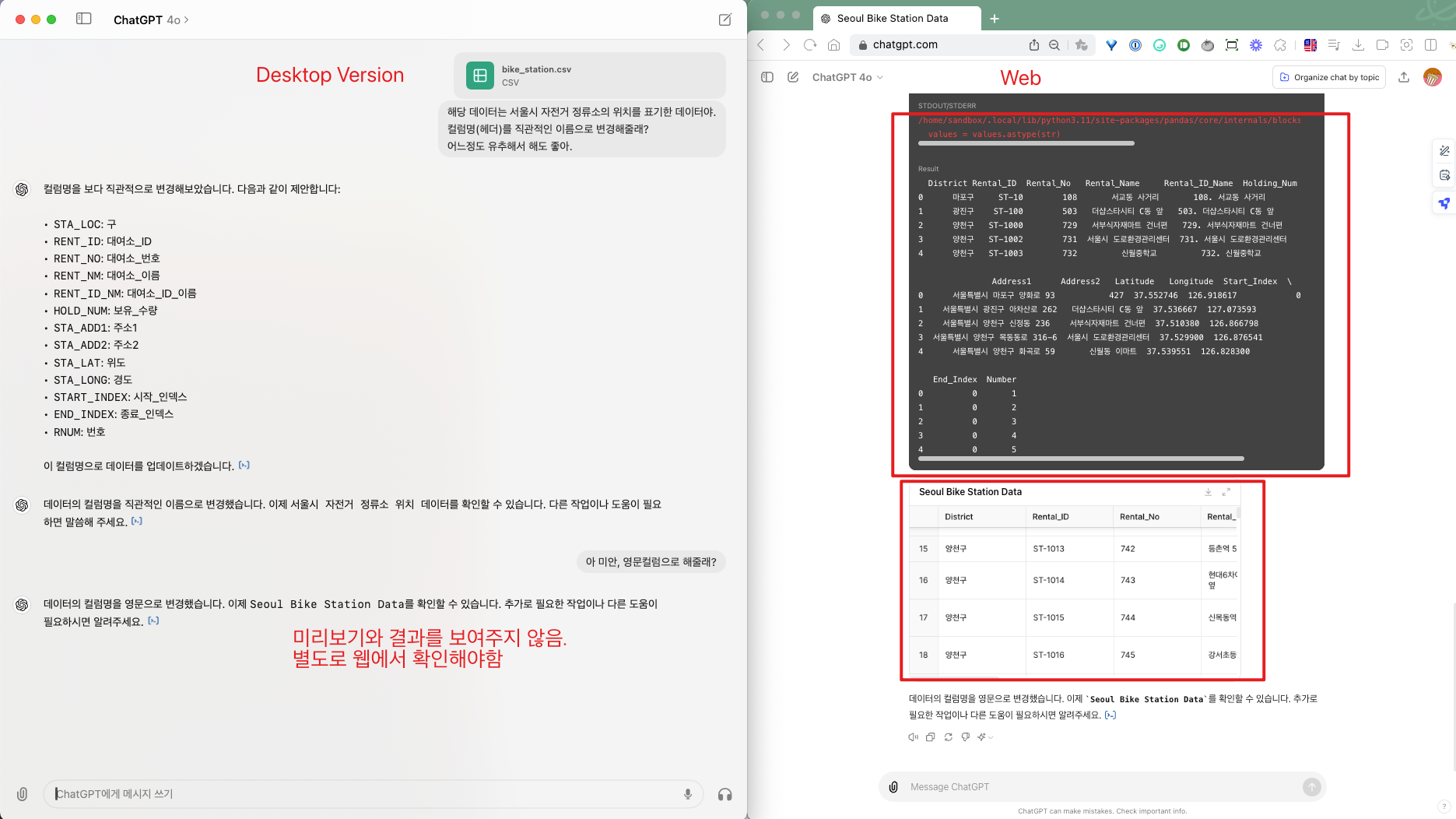Regenerate the web response
The image size is (1456, 819).
point(948,737)
